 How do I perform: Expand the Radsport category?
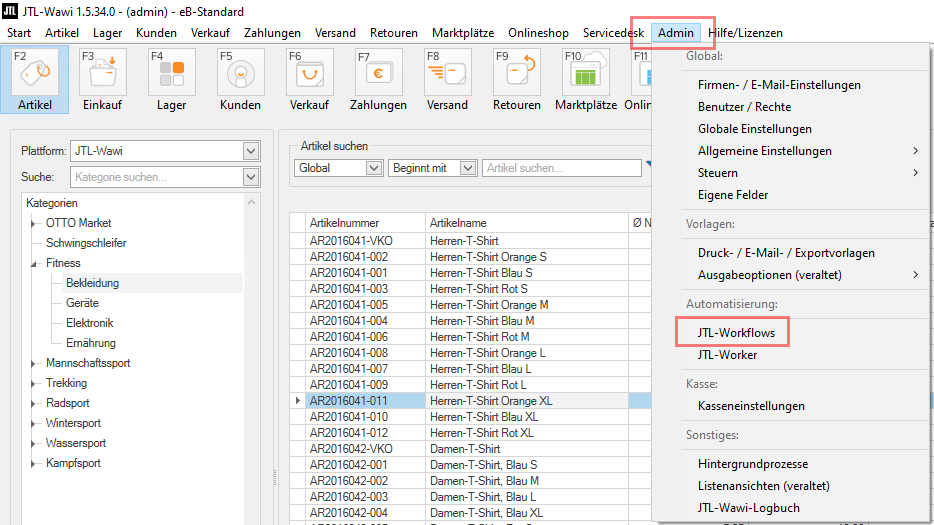pos(33,403)
